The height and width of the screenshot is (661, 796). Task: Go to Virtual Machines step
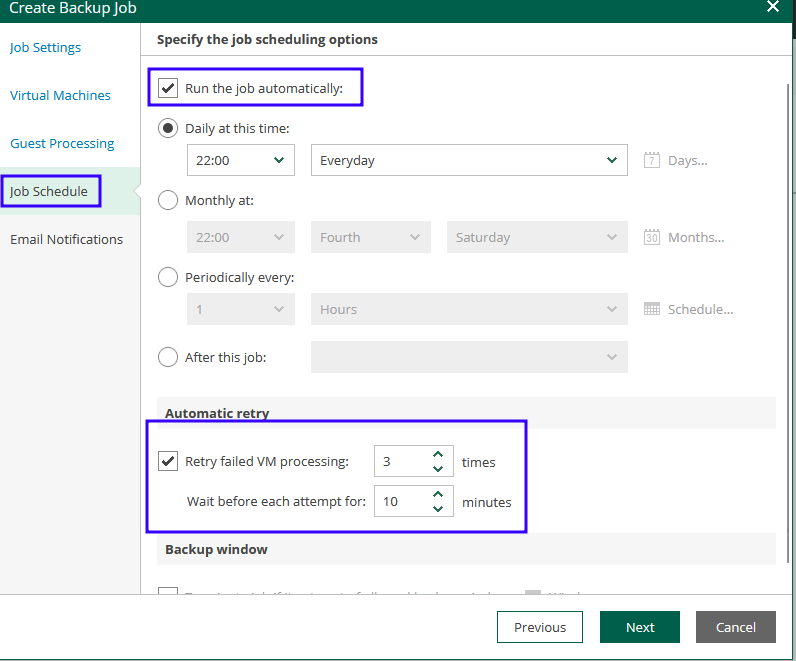click(x=60, y=95)
